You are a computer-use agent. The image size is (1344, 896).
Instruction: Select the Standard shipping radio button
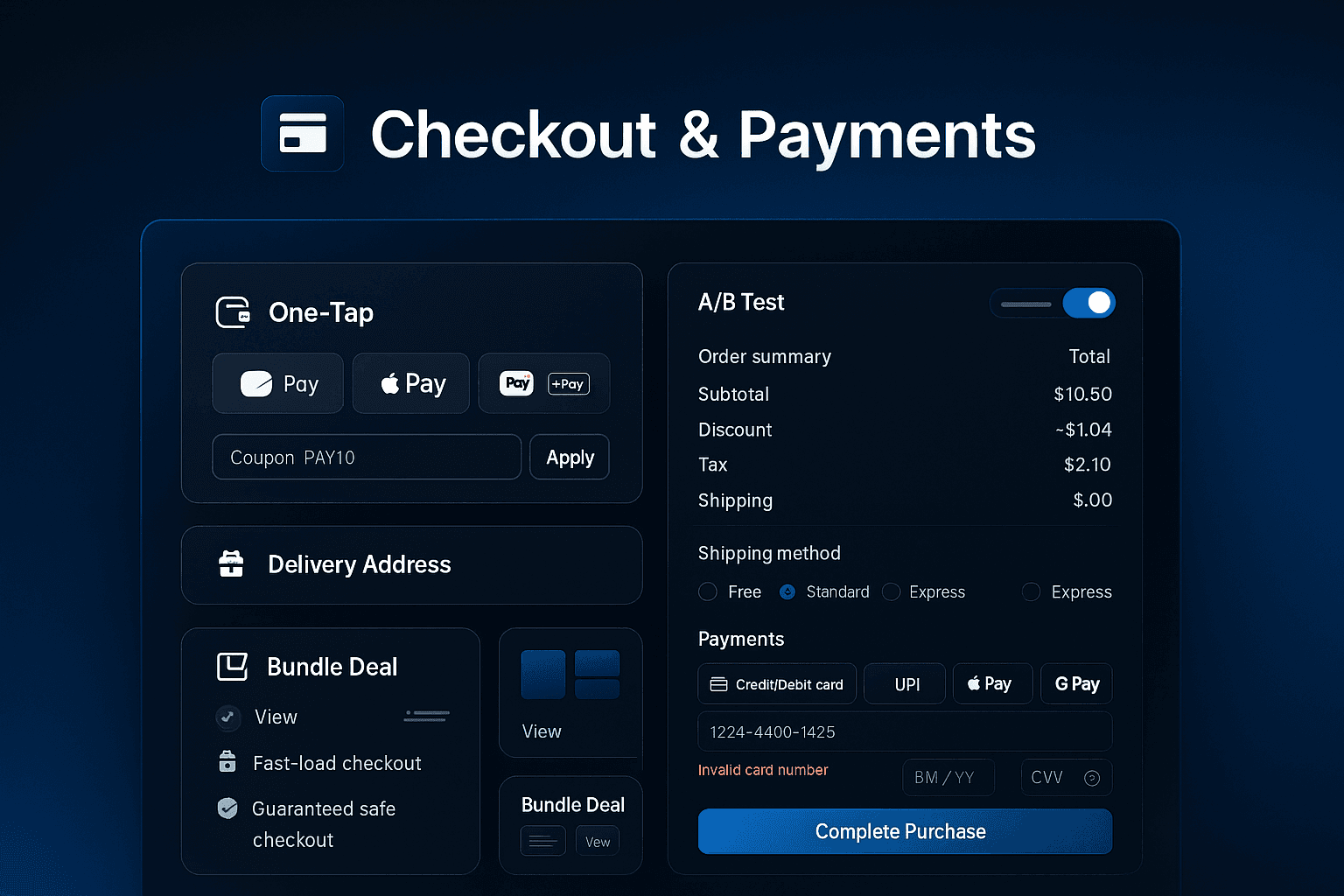click(787, 592)
